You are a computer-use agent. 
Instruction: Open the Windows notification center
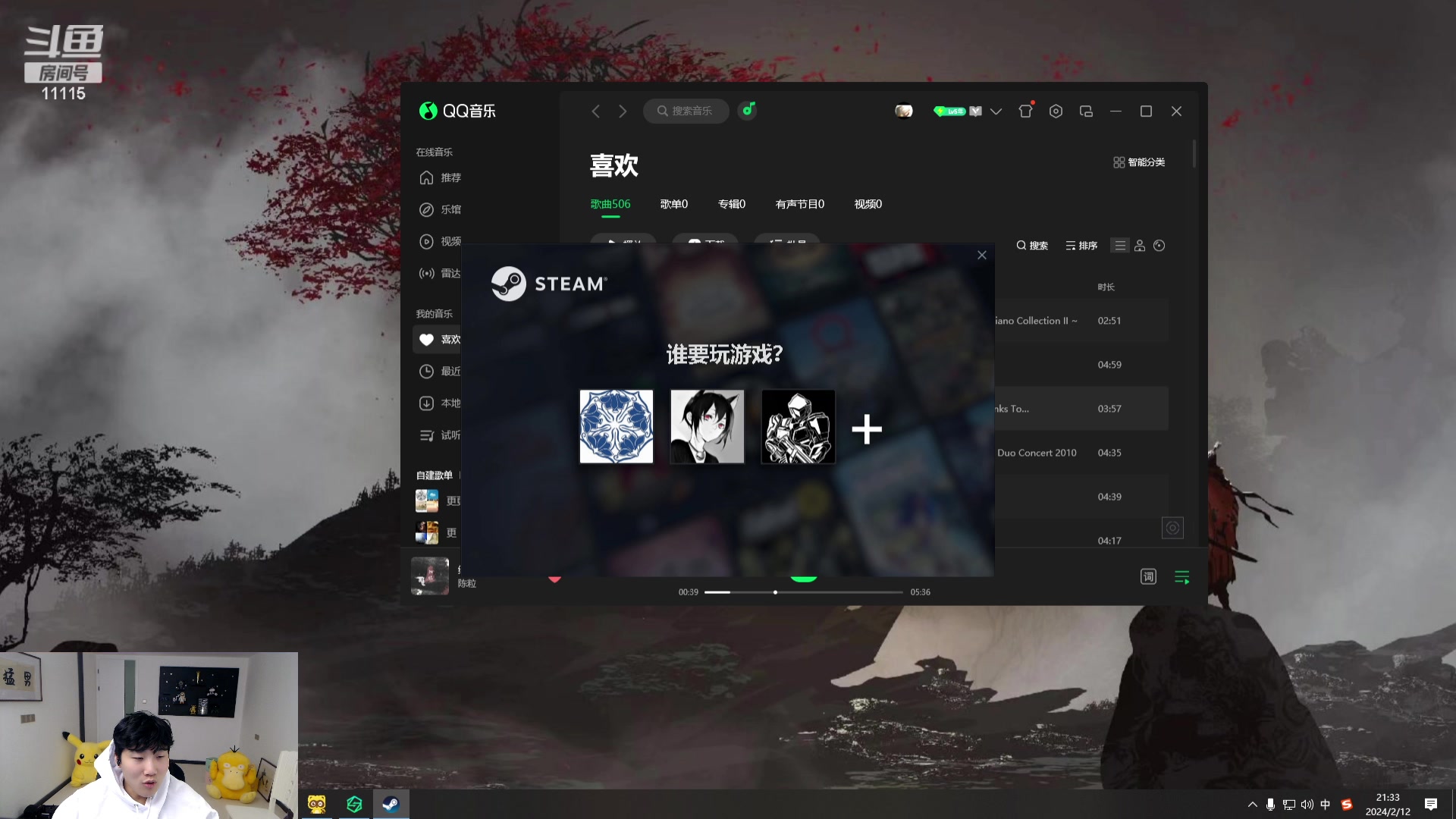1431,805
